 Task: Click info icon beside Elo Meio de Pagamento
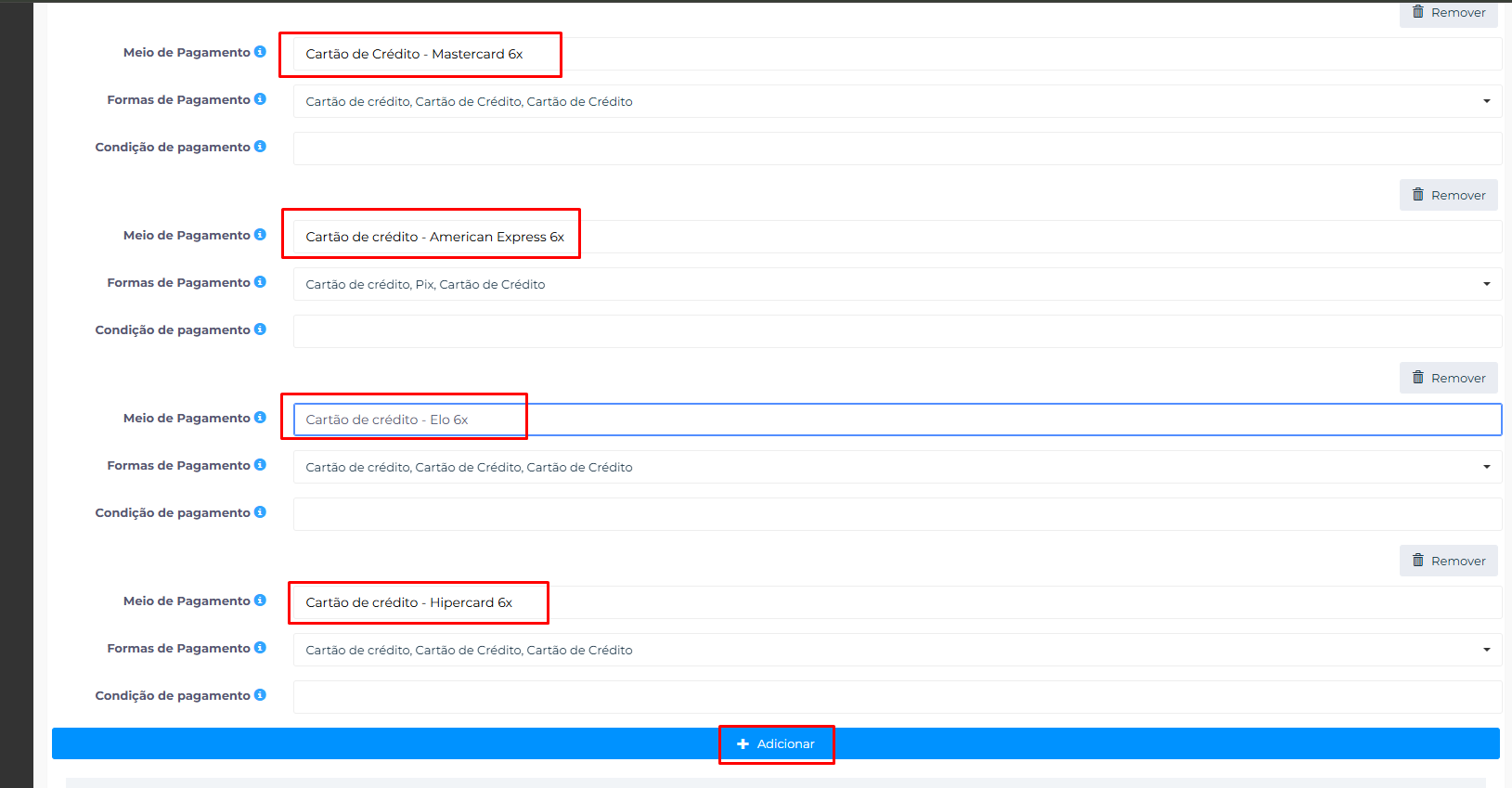point(260,418)
